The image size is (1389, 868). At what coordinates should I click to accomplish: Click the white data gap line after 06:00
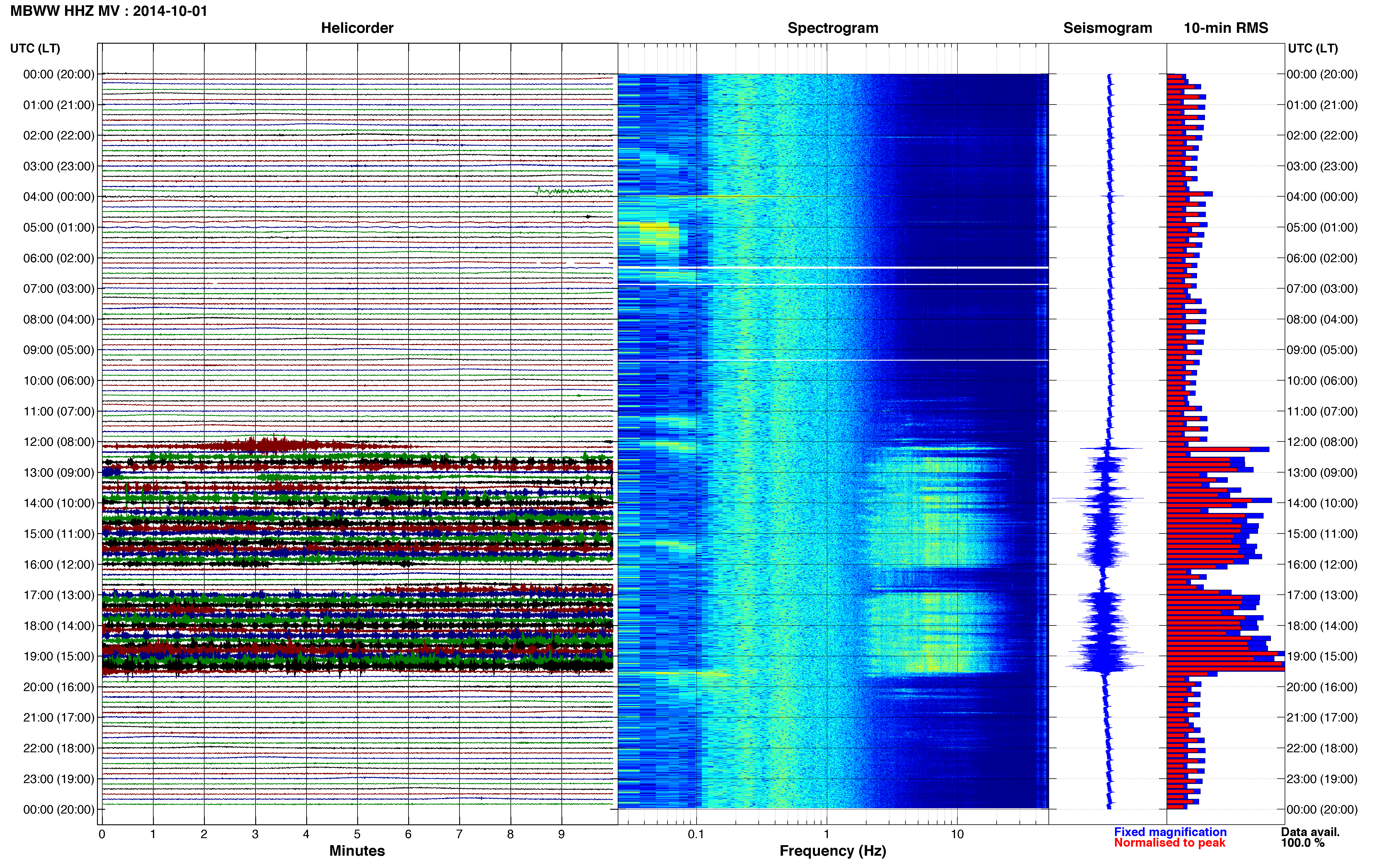833,268
